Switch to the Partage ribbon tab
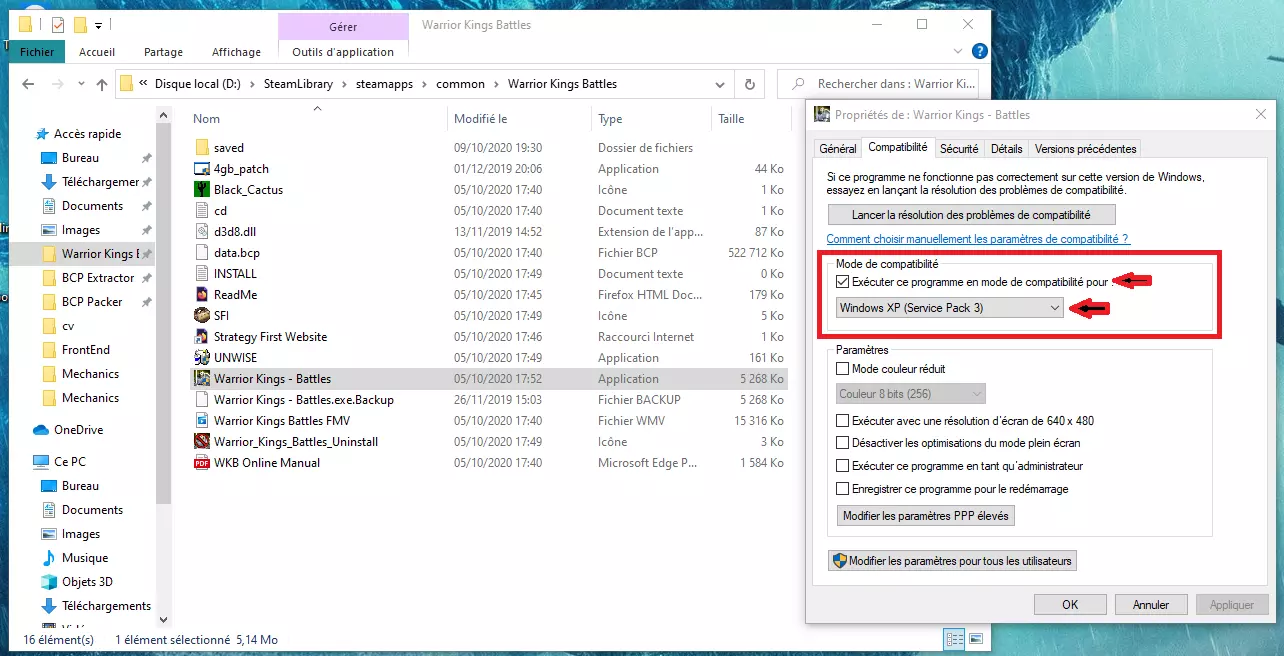This screenshot has width=1284, height=656. coord(163,52)
